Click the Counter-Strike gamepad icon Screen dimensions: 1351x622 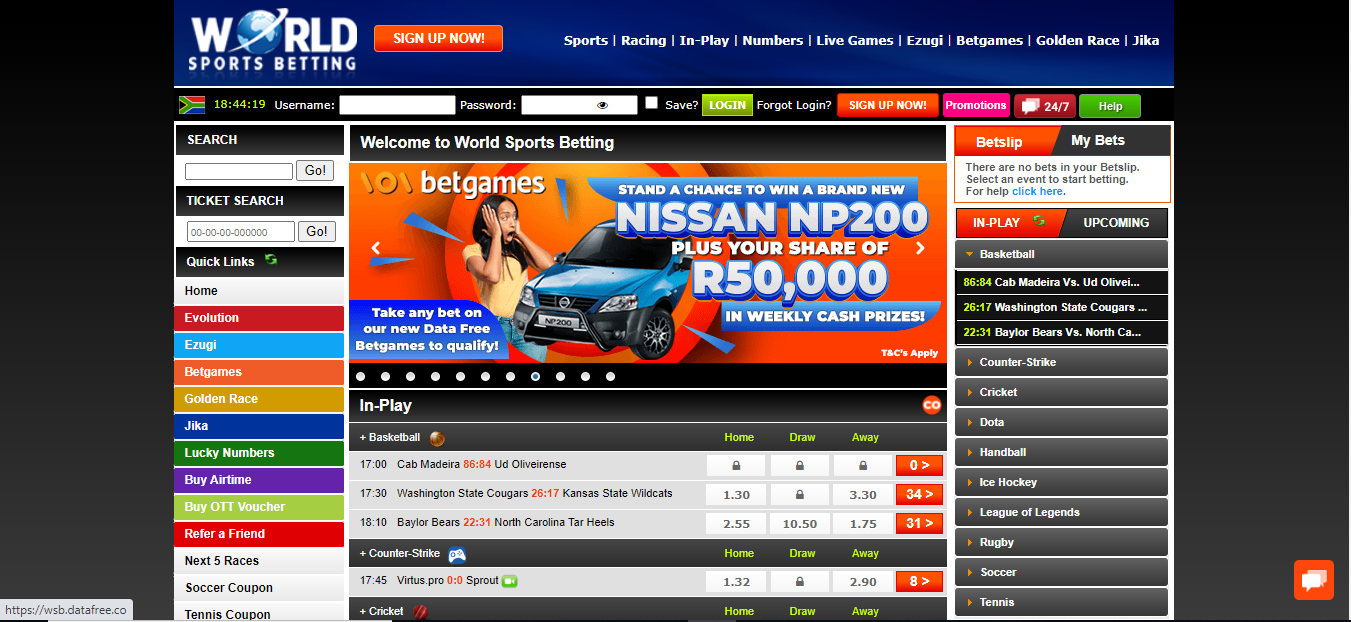[456, 554]
